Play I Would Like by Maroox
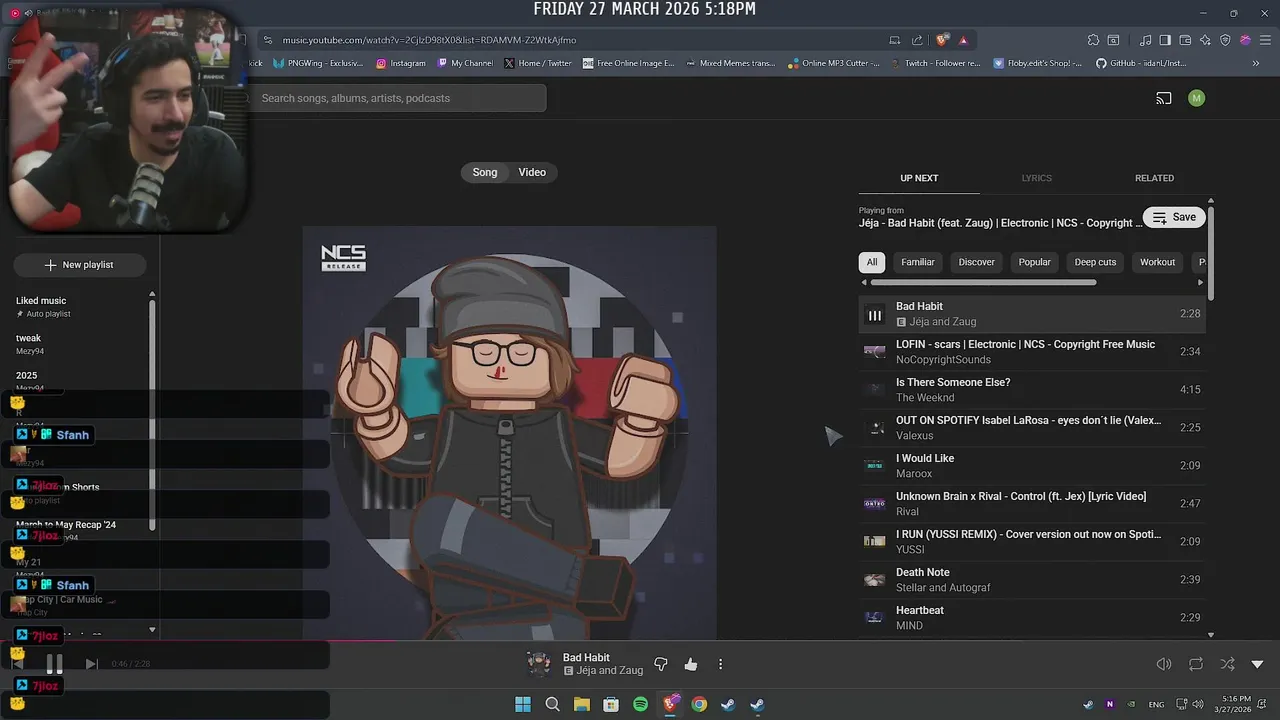1280x720 pixels. coord(1033,466)
